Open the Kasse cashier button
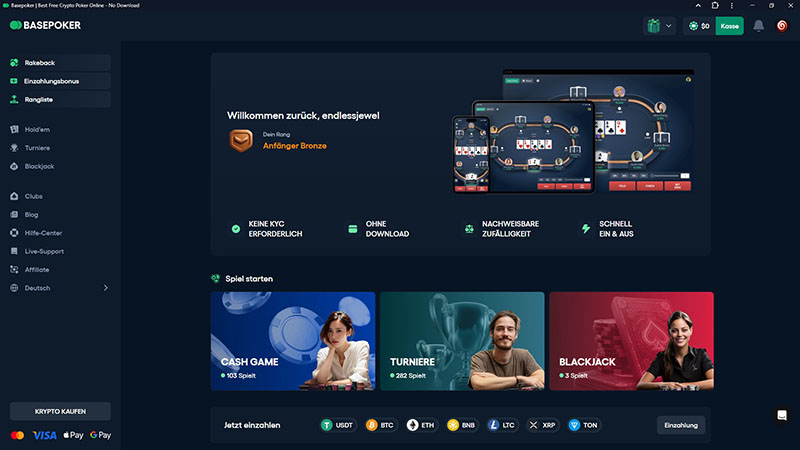Screen dimensions: 800x450 [x=730, y=26]
